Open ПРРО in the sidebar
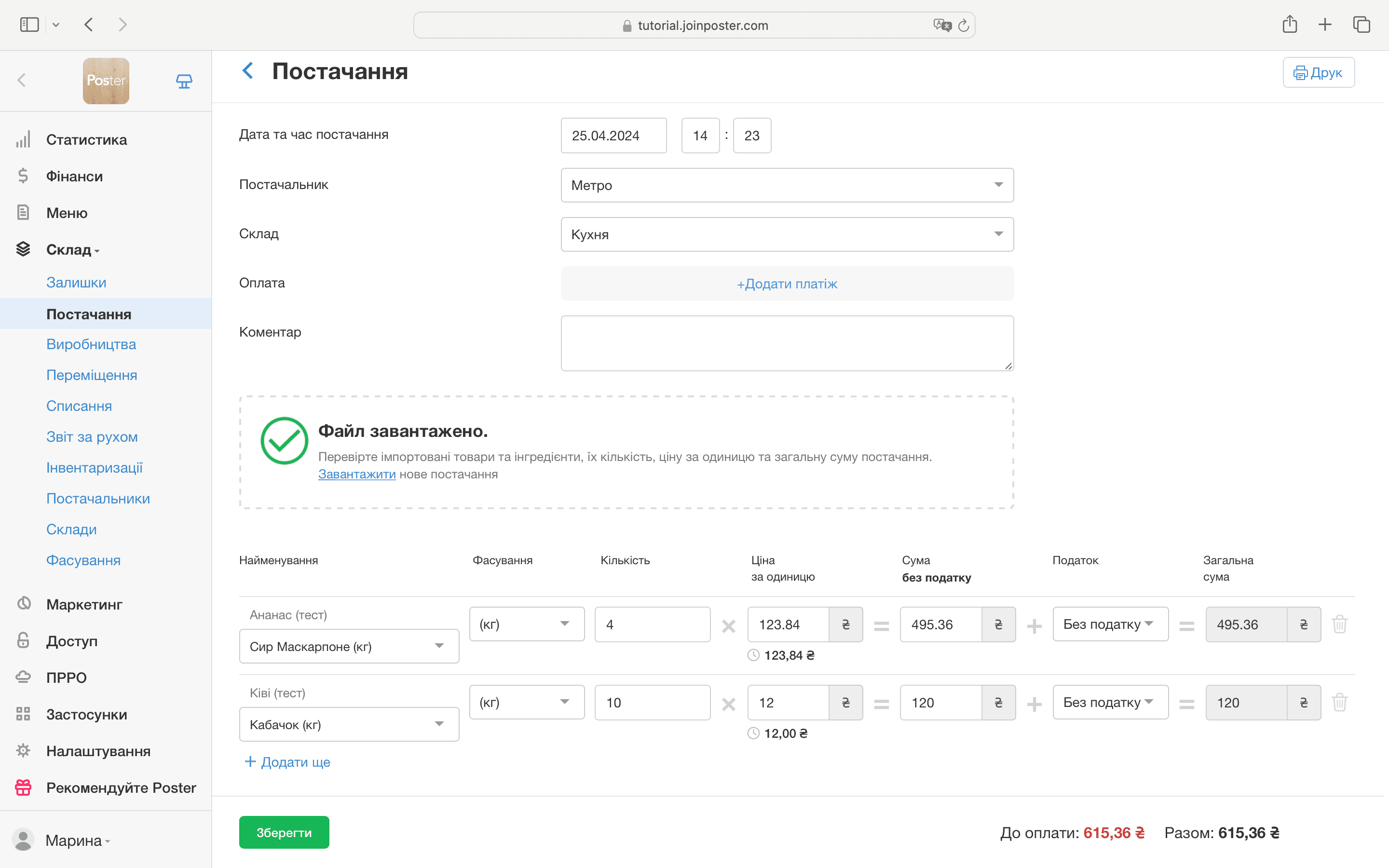The image size is (1389, 868). [67, 678]
